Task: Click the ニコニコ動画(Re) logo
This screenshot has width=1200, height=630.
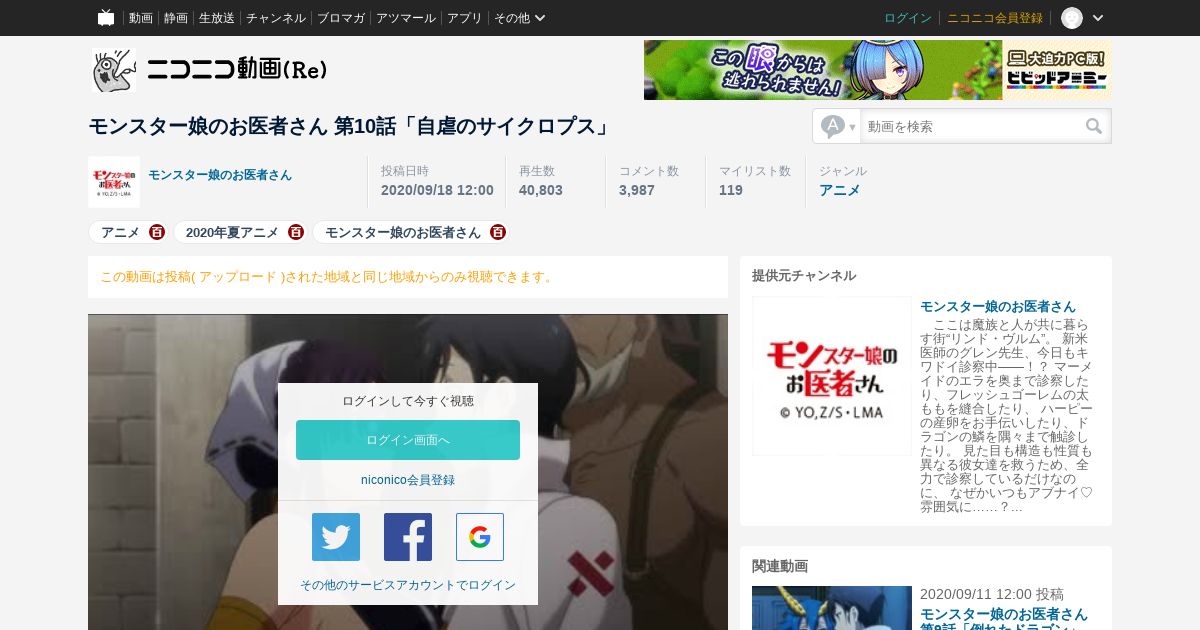Action: pos(210,70)
